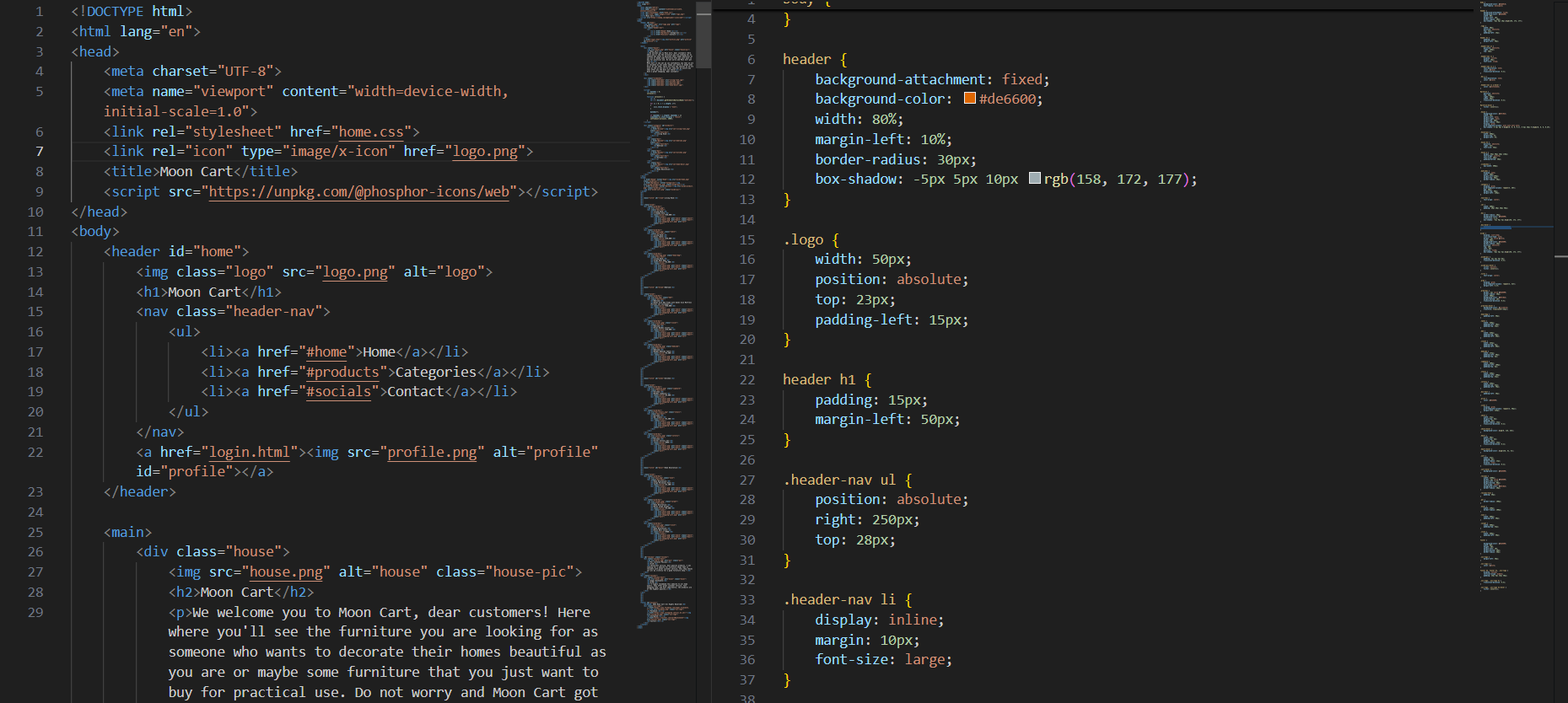Click line number 25 in HTML editor
The image size is (1568, 703).
click(35, 532)
